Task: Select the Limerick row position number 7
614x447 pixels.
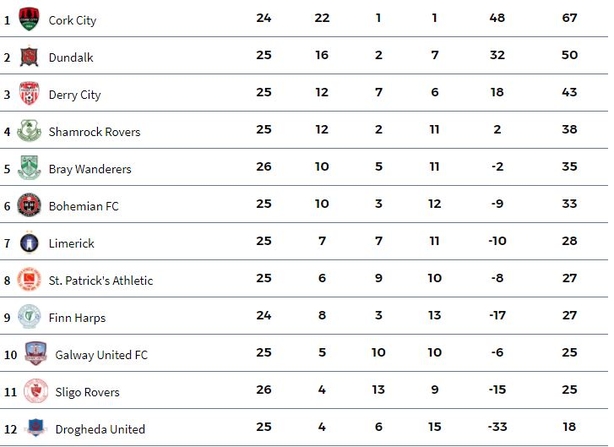Action: 7,243
